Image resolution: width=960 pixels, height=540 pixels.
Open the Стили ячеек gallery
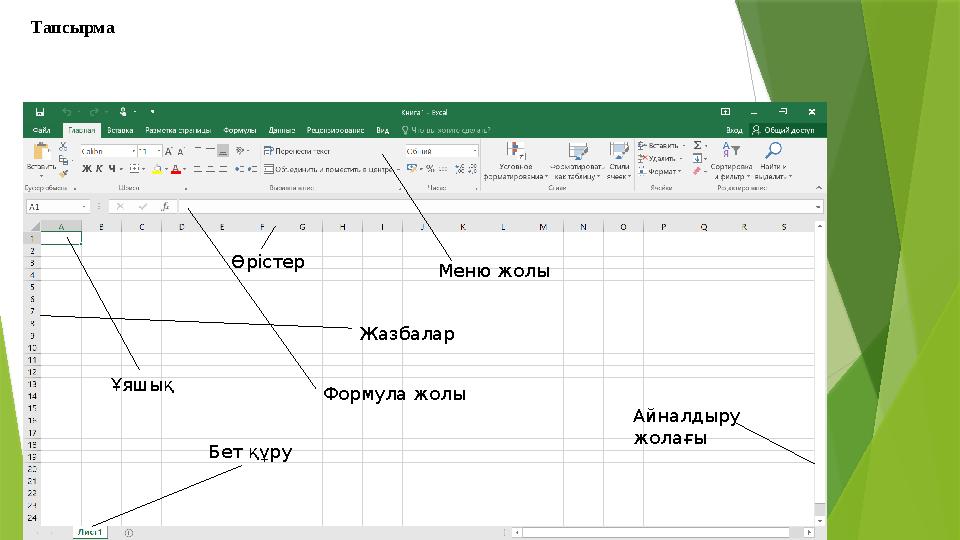(x=618, y=161)
